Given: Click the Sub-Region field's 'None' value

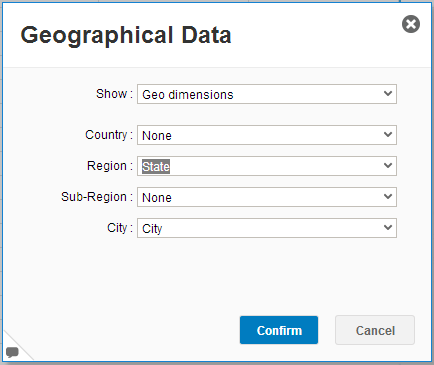Looking at the screenshot, I should pyautogui.click(x=157, y=198).
